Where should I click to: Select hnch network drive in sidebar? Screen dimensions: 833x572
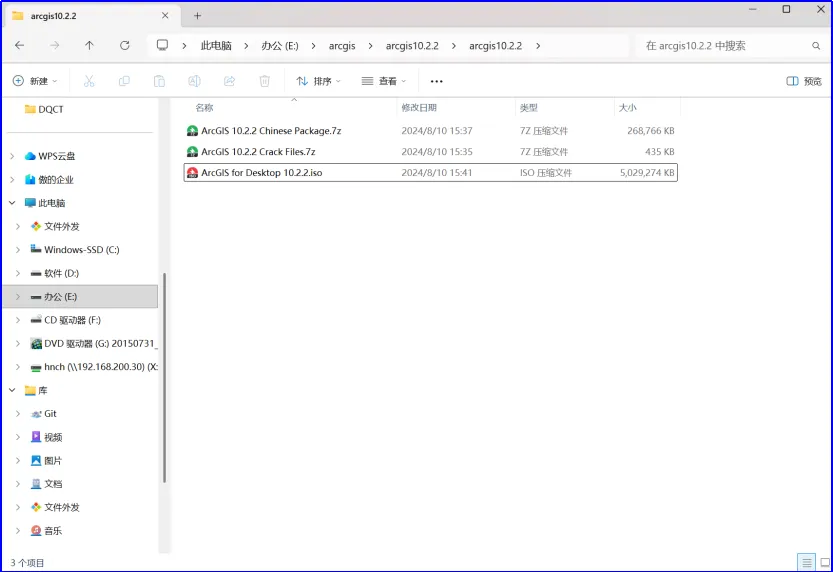(94, 367)
